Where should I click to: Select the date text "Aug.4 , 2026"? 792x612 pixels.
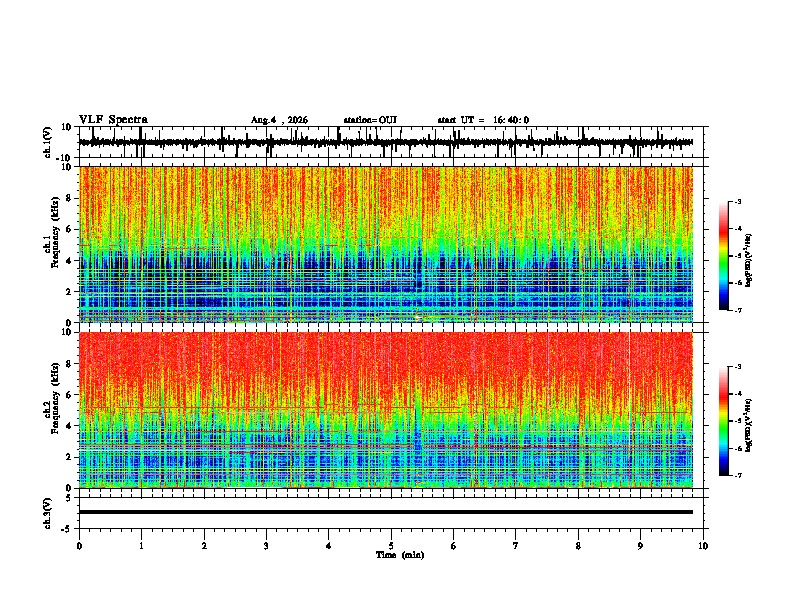(x=279, y=120)
